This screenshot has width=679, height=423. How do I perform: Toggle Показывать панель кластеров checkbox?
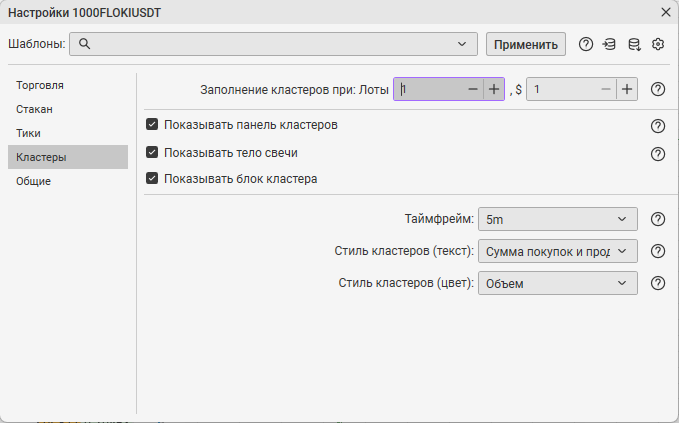pyautogui.click(x=152, y=126)
